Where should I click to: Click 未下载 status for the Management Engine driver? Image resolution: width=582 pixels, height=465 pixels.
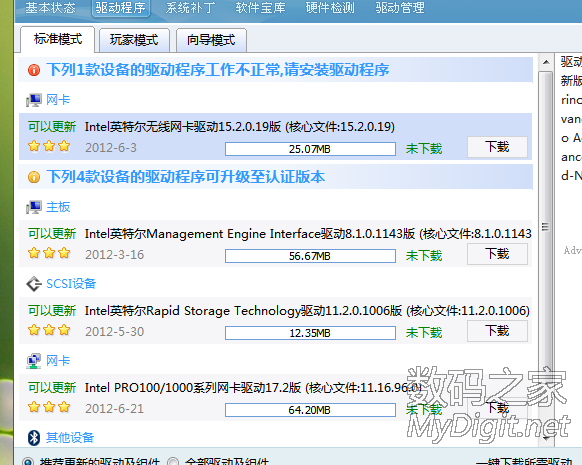coord(424,256)
